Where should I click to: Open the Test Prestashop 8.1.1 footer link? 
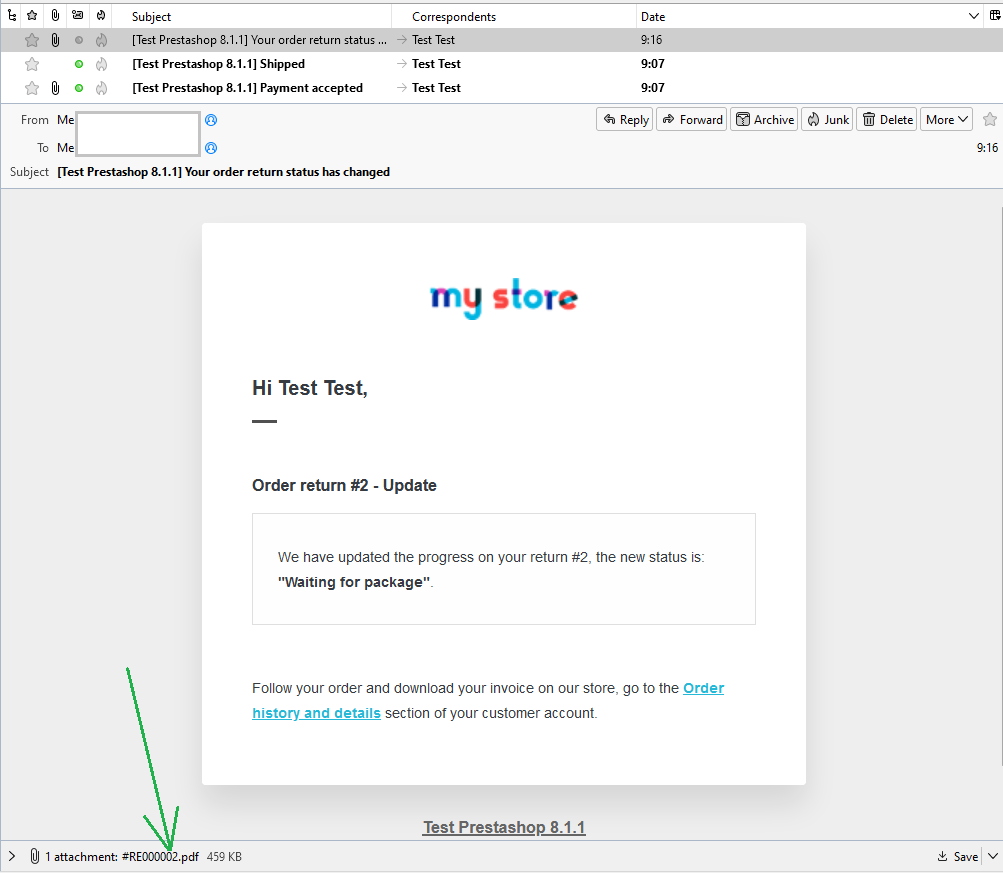tap(504, 827)
